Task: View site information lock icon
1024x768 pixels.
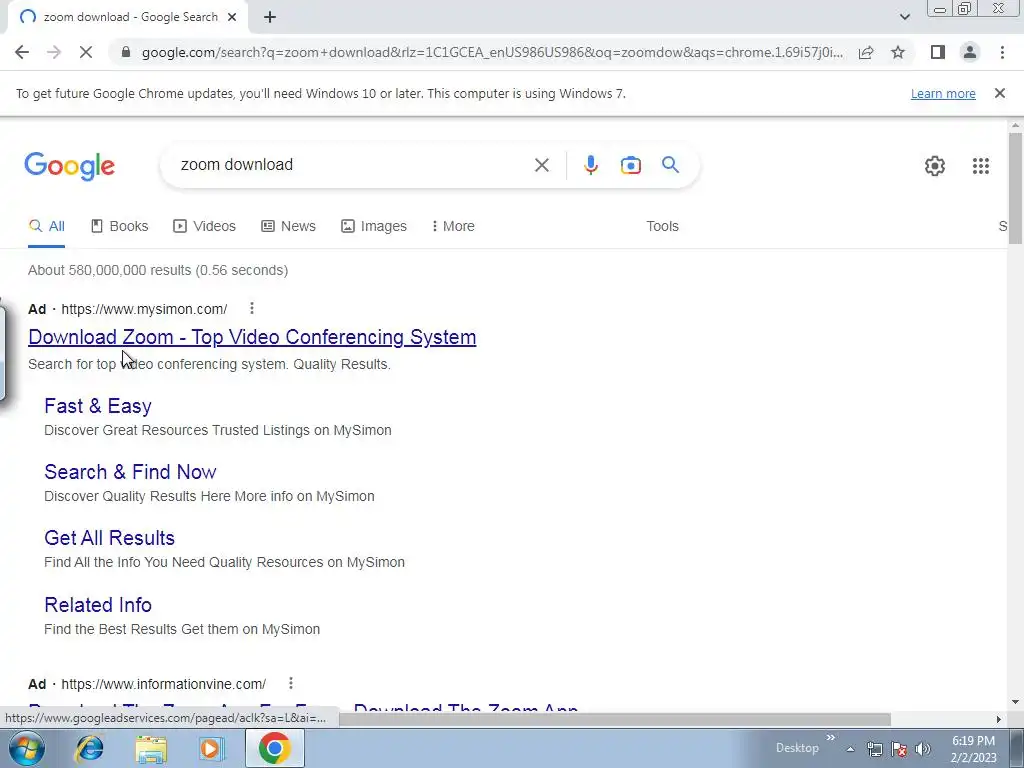Action: [x=126, y=52]
